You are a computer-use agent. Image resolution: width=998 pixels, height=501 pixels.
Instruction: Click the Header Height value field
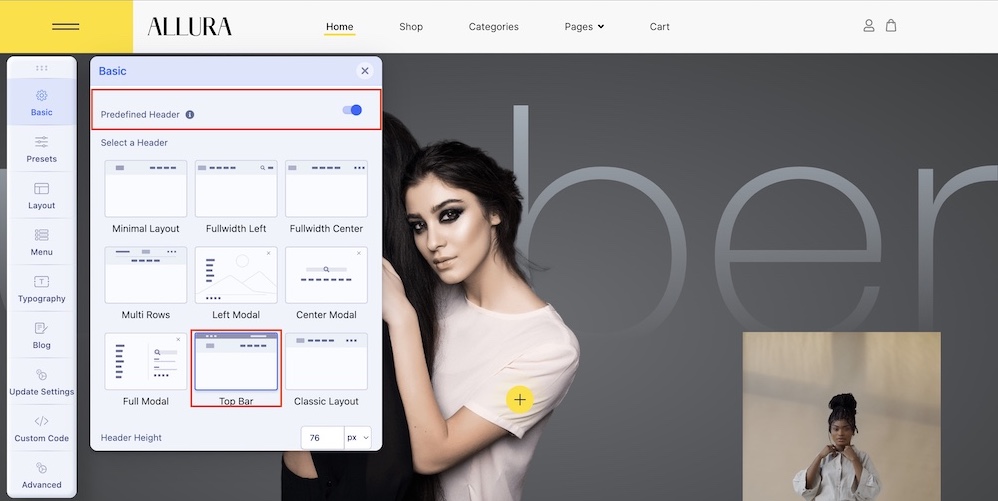(323, 437)
